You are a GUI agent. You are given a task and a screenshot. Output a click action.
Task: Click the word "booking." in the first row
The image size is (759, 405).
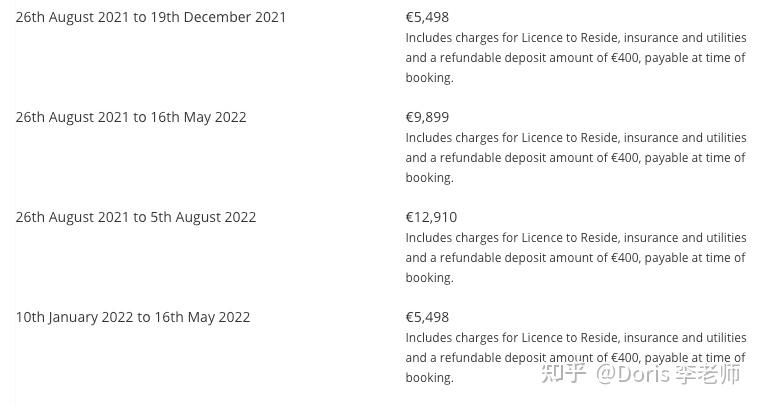(429, 78)
